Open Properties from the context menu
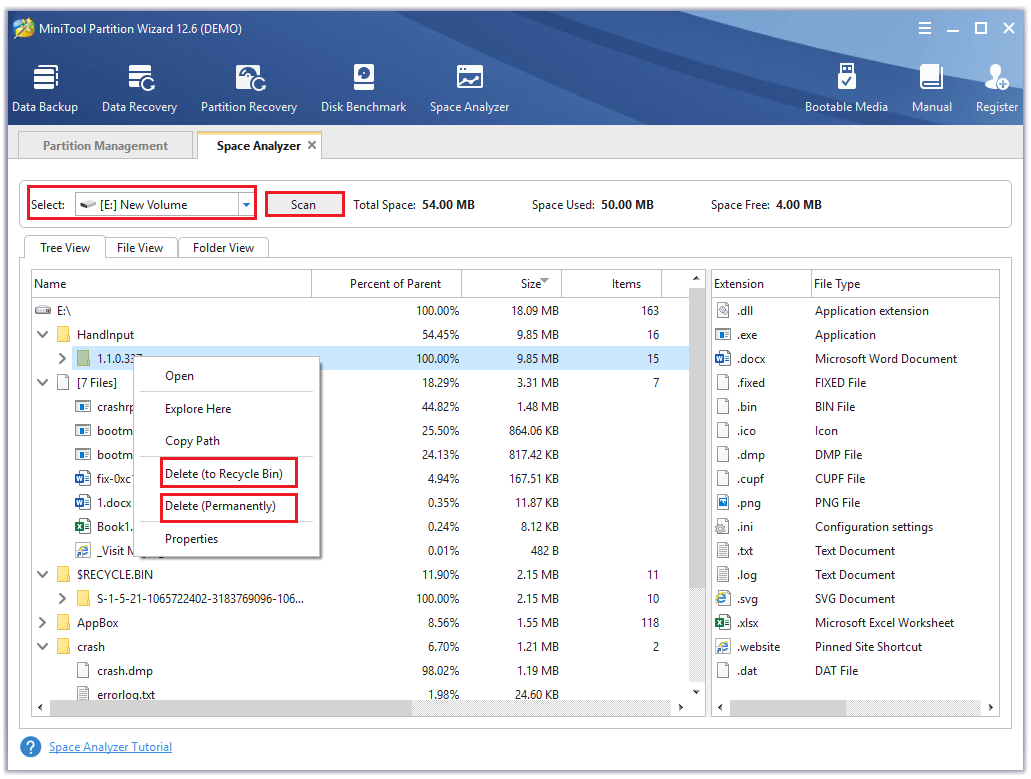Screen dimensions: 1031x779 228,539
